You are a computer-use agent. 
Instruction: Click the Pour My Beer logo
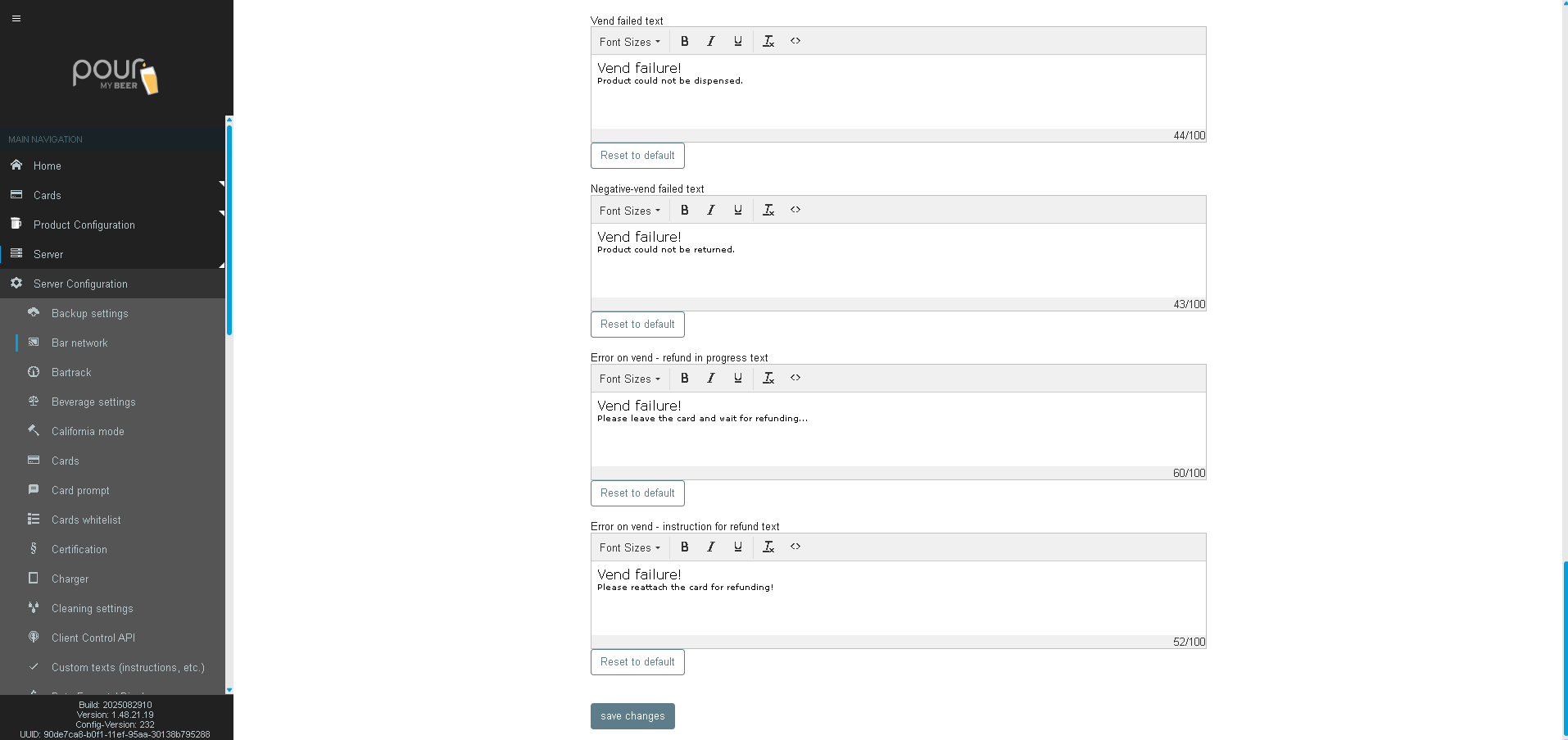pos(116,76)
